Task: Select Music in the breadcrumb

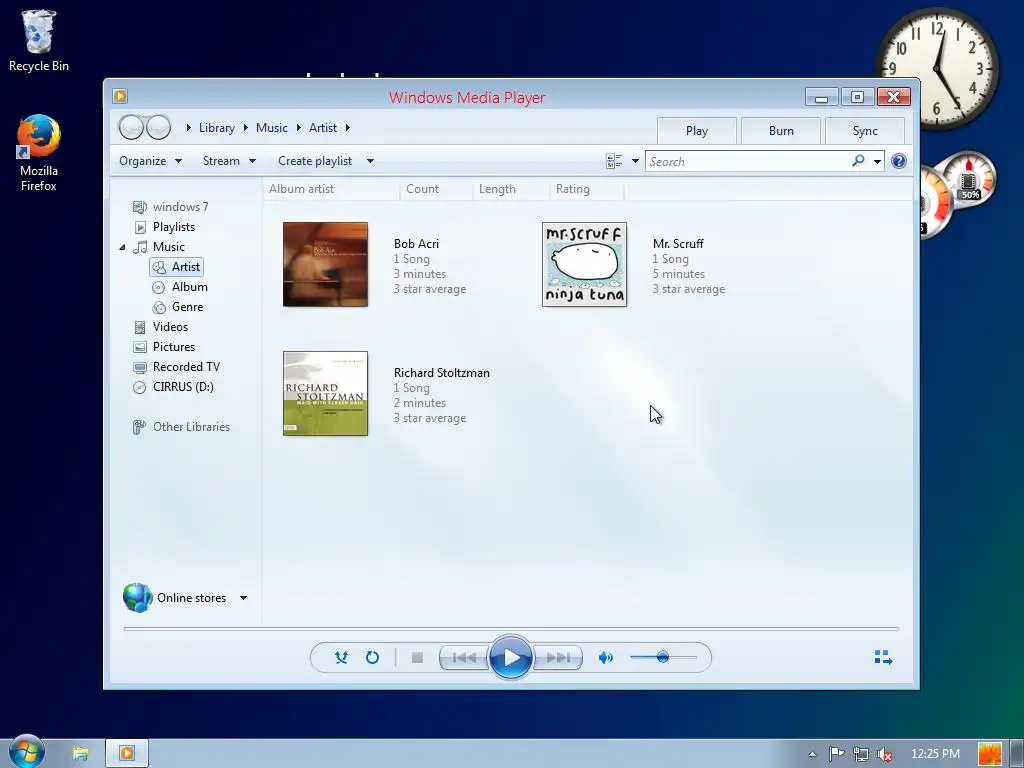Action: (272, 128)
